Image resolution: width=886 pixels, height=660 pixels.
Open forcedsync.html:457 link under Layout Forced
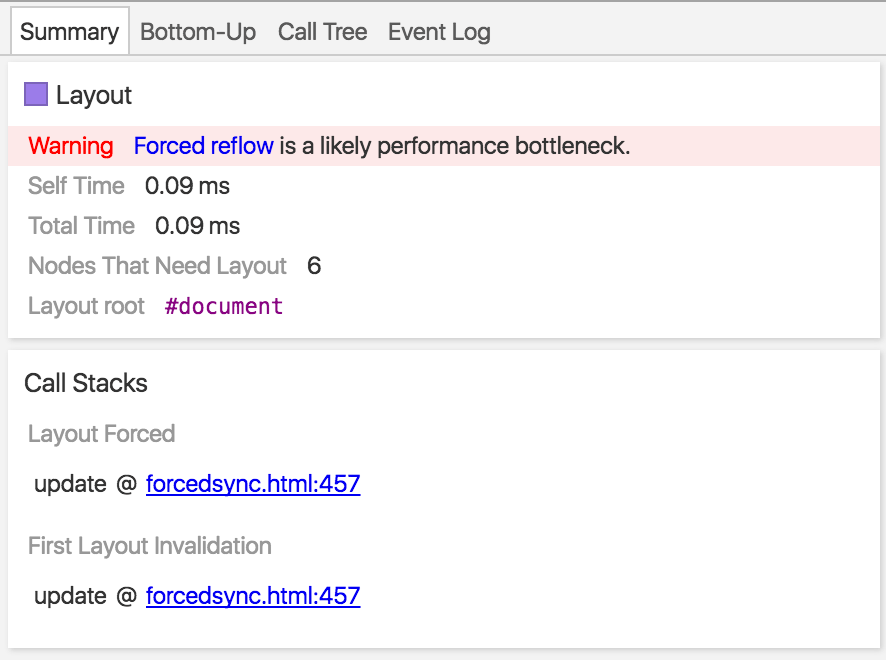(x=253, y=485)
